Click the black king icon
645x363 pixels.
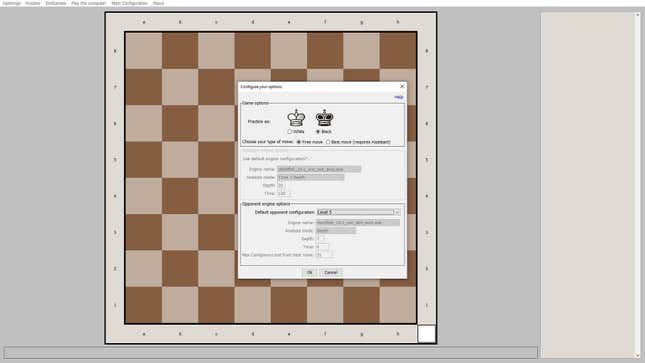325,118
